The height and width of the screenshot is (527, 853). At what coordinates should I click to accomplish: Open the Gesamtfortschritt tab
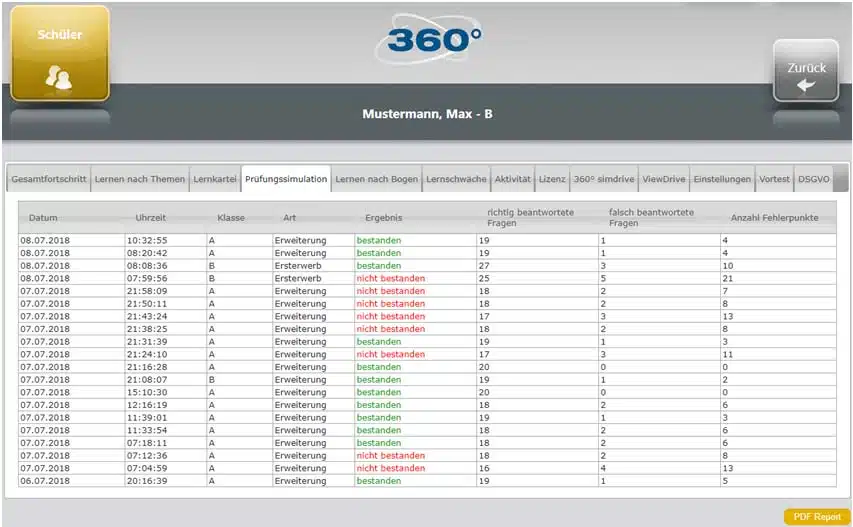click(48, 179)
